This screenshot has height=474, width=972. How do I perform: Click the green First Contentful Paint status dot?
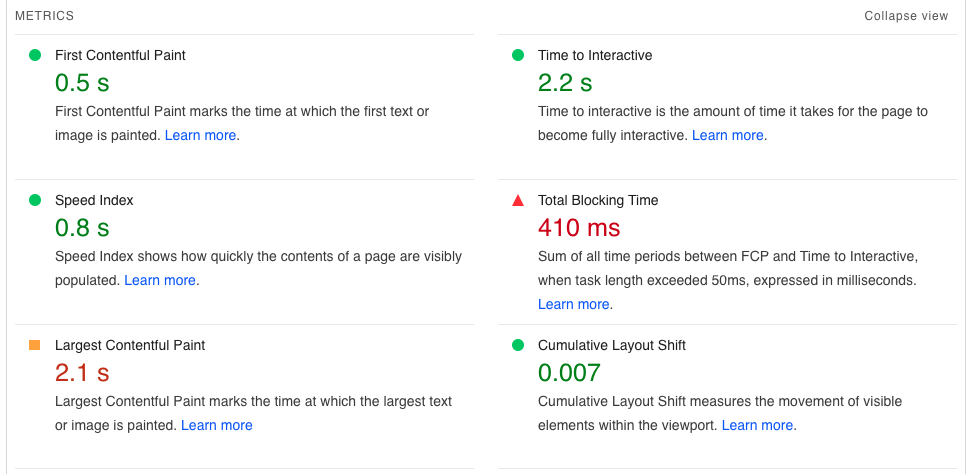35,55
